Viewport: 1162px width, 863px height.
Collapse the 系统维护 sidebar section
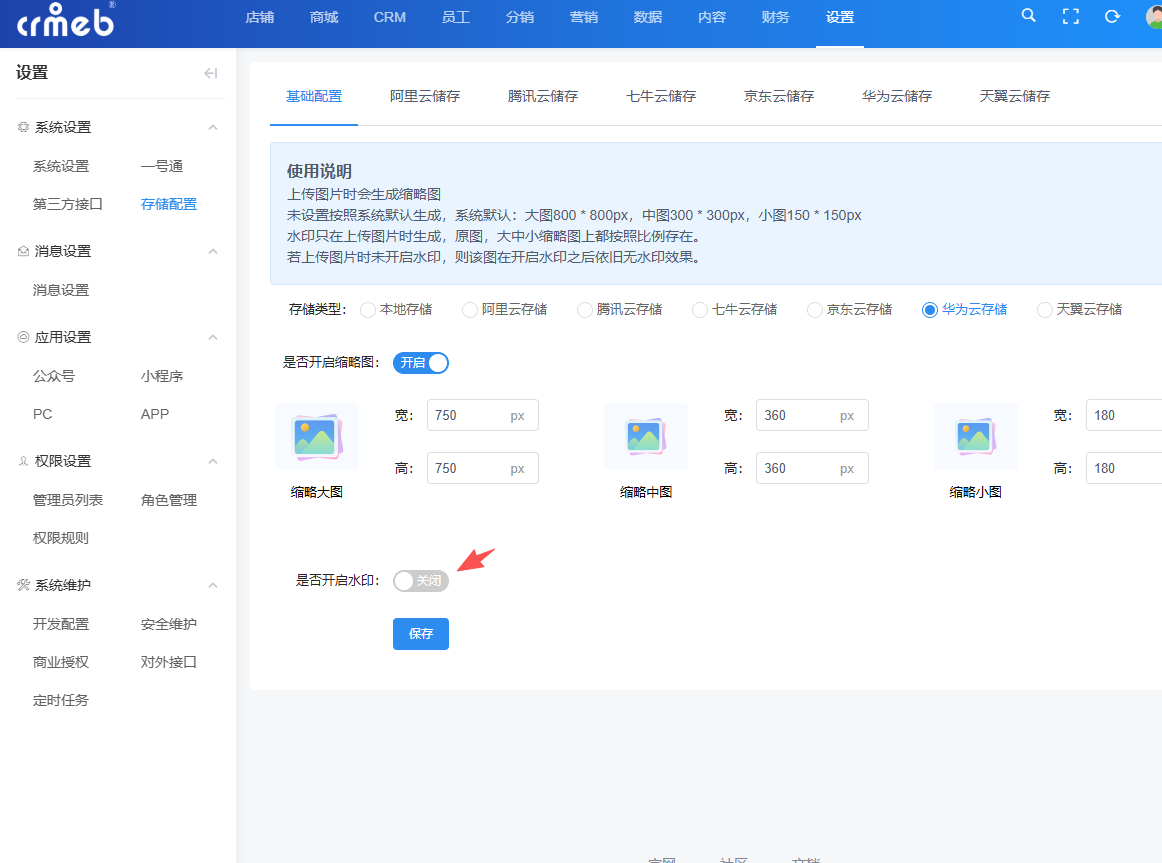(x=213, y=585)
